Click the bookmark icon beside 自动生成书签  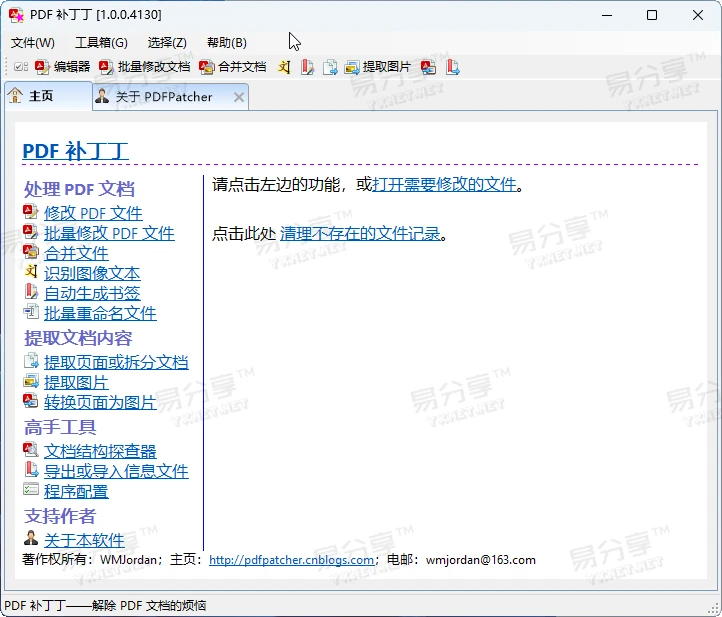point(31,291)
